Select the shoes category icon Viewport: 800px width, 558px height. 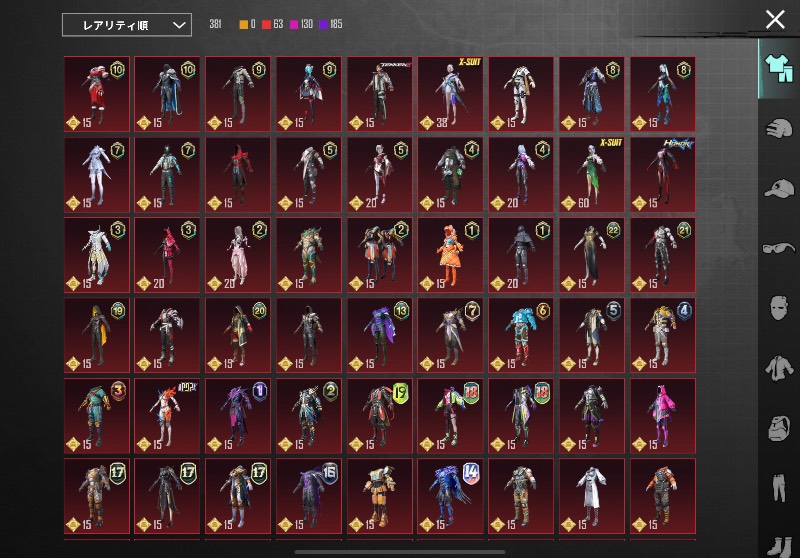779,546
